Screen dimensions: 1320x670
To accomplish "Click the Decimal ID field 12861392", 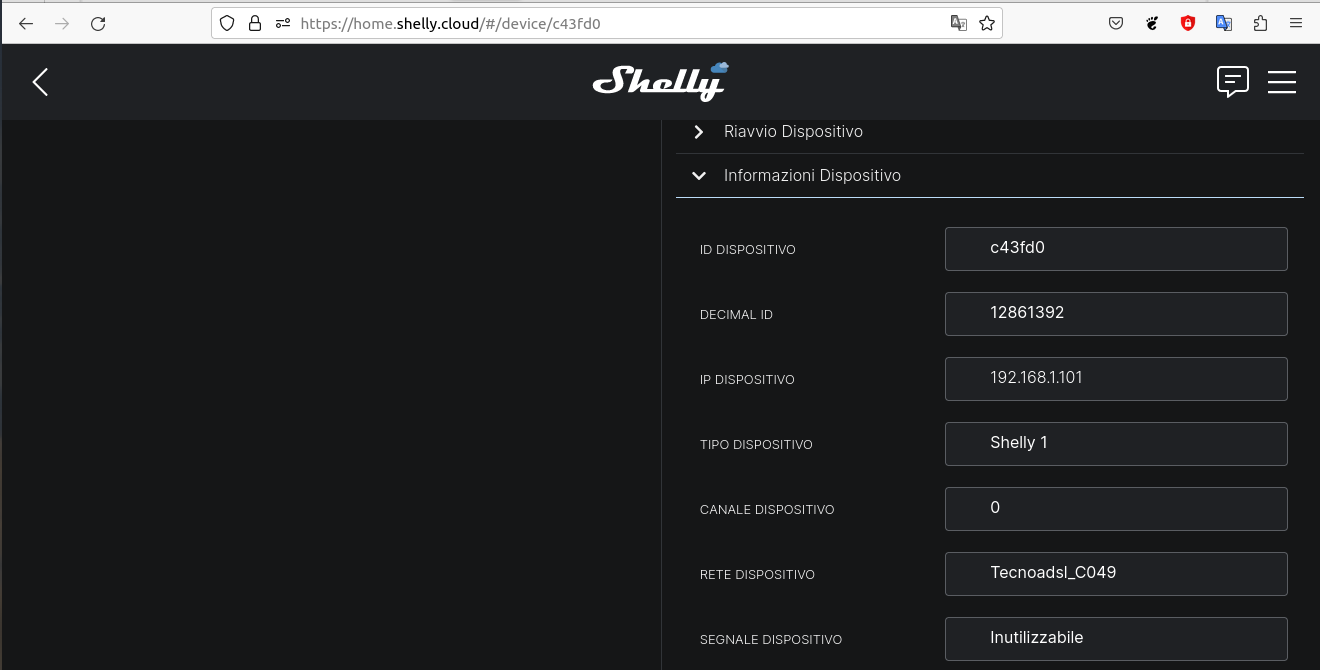I will [x=1116, y=314].
